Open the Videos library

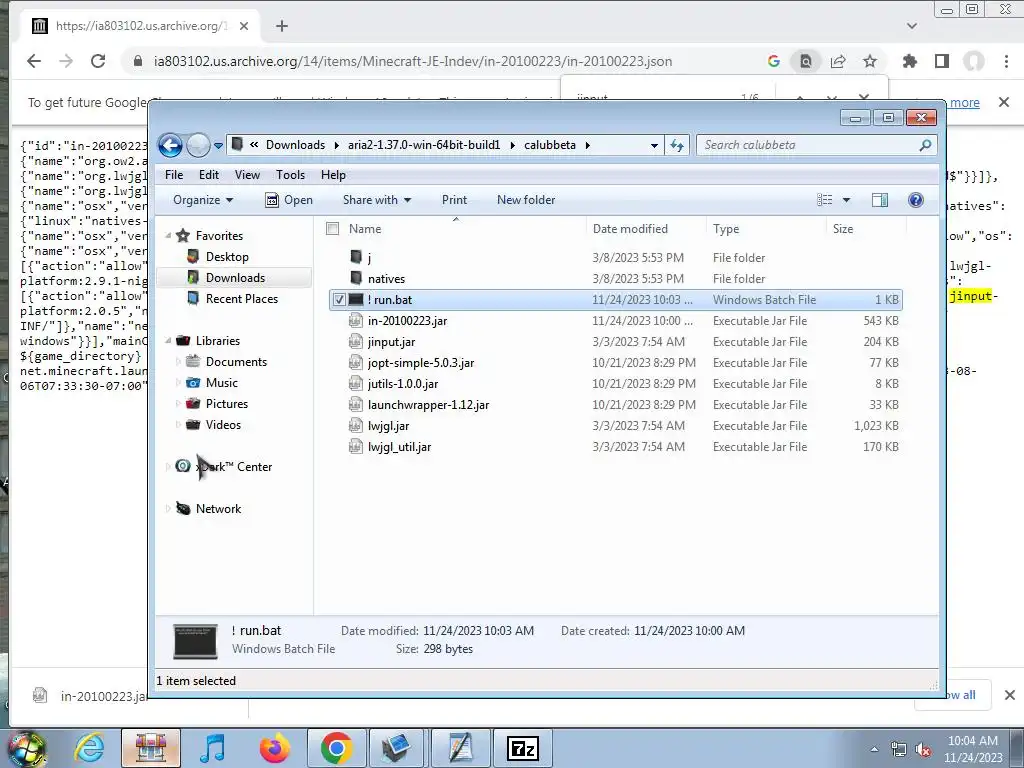(223, 424)
